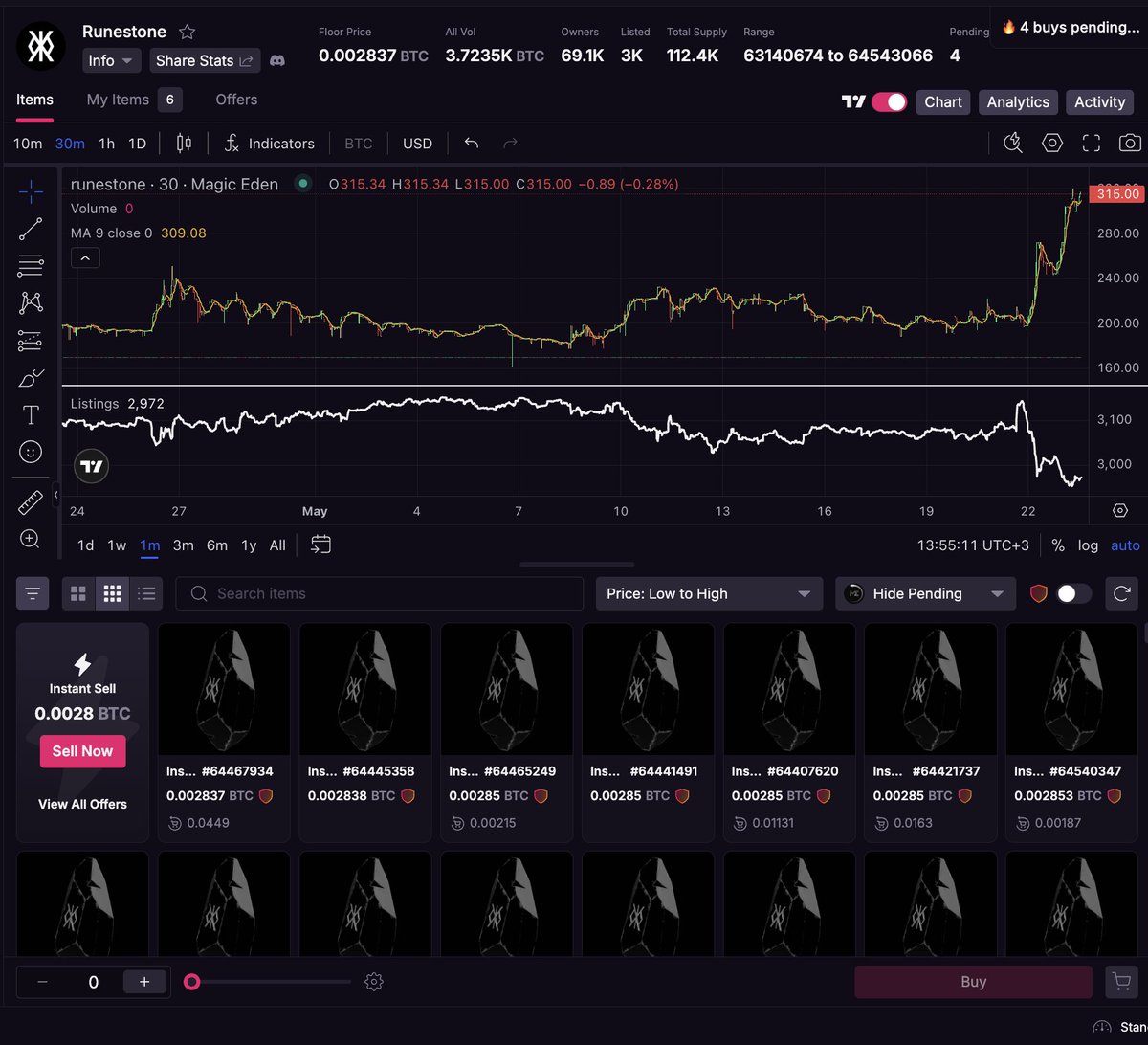Open the Analytics view
Screen dimensions: 1148x1045
[1018, 102]
